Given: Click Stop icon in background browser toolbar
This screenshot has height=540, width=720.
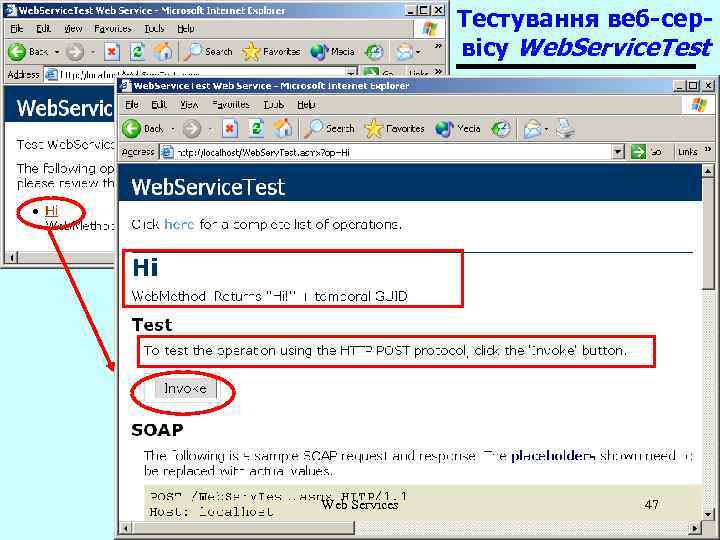Looking at the screenshot, I should pos(112,52).
